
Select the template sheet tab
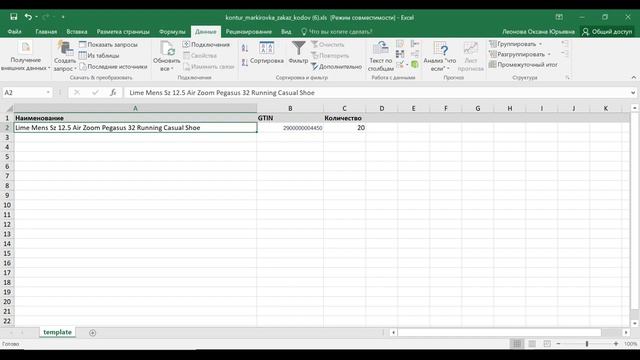click(x=57, y=332)
